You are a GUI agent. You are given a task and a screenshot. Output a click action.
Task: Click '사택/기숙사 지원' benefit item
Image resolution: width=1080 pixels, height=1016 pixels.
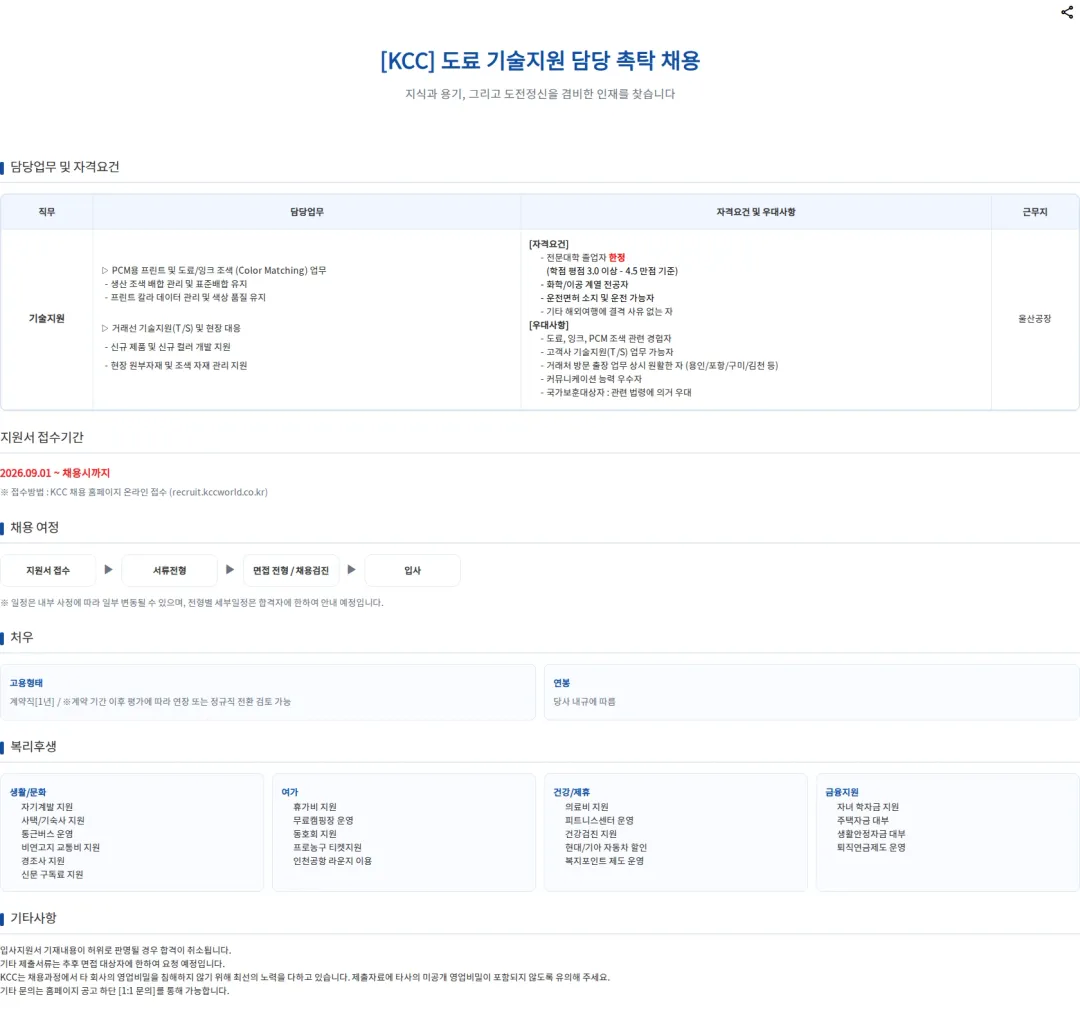[52, 820]
